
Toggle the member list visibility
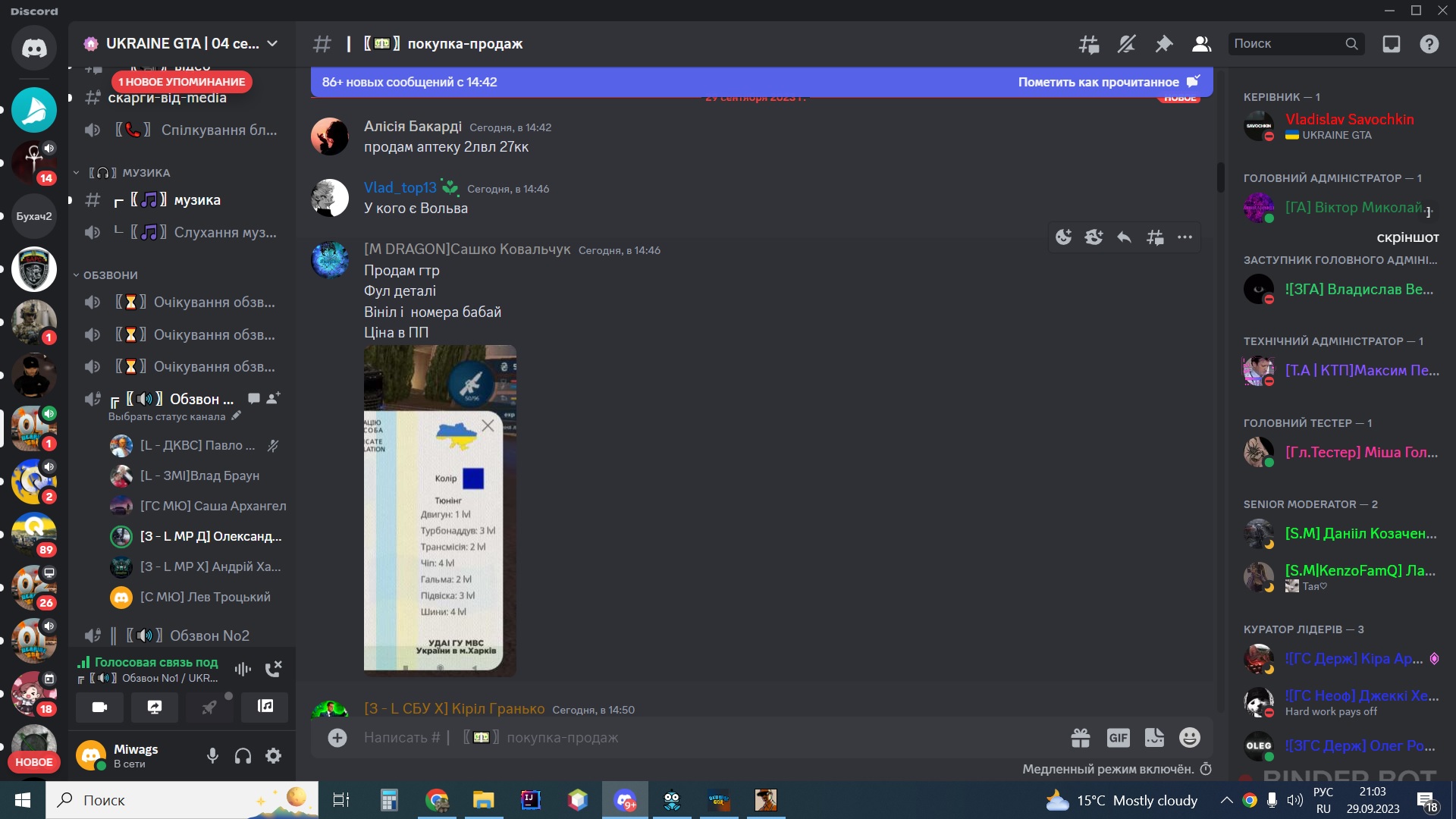[x=1201, y=44]
